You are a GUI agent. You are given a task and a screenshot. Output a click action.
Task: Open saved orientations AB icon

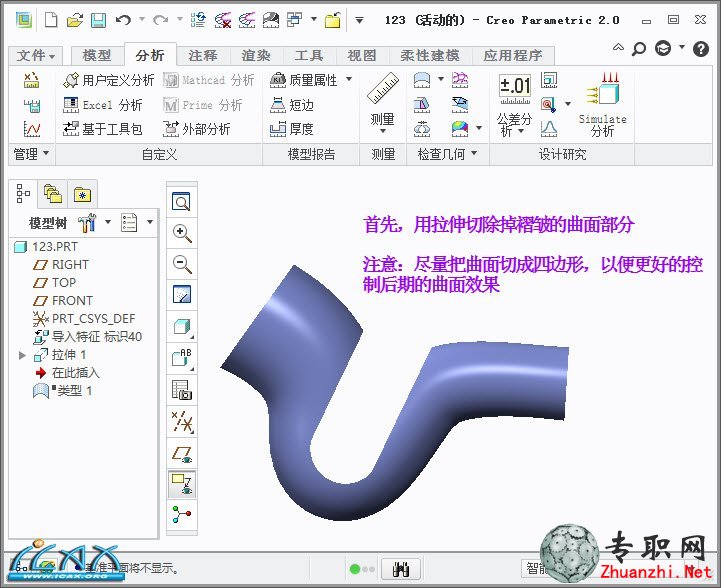point(182,358)
